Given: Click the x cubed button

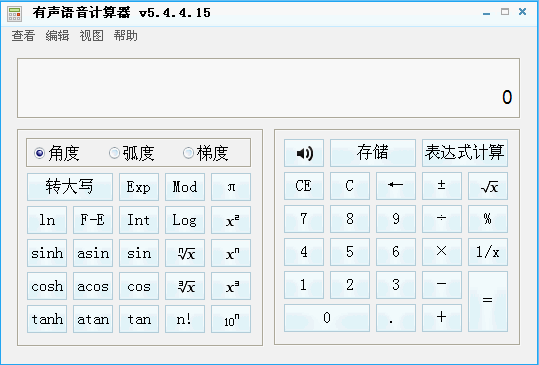Looking at the screenshot, I should [231, 286].
